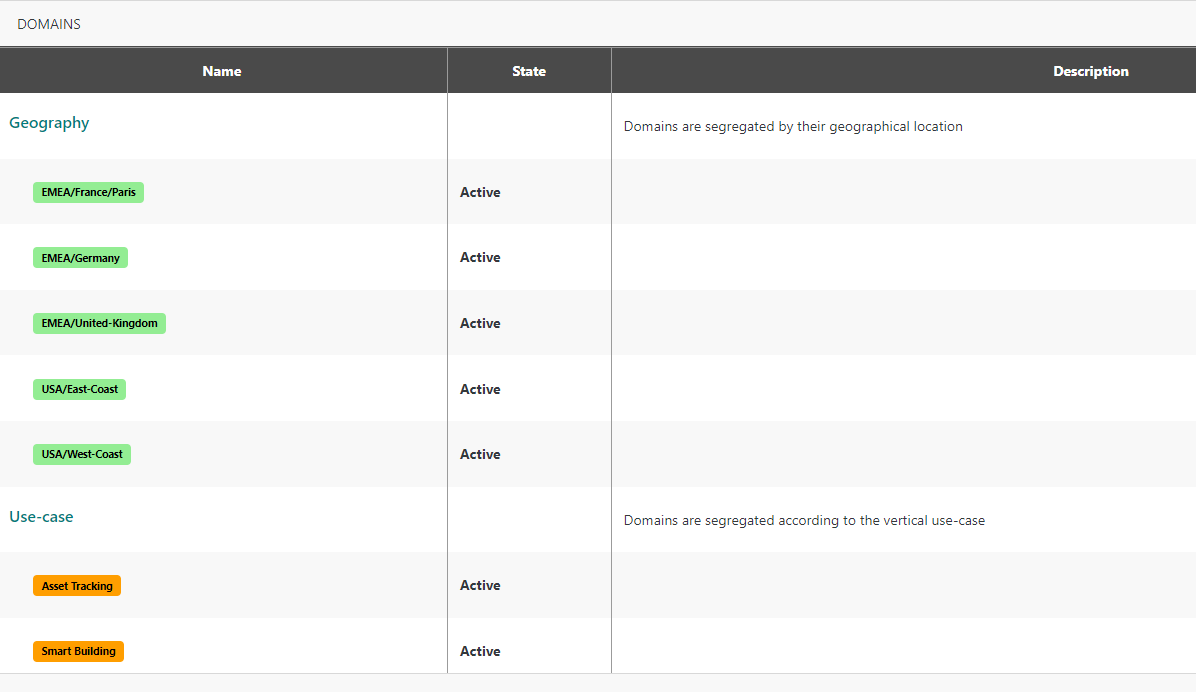Open the Use-case domain group
This screenshot has width=1196, height=692.
pyautogui.click(x=41, y=517)
